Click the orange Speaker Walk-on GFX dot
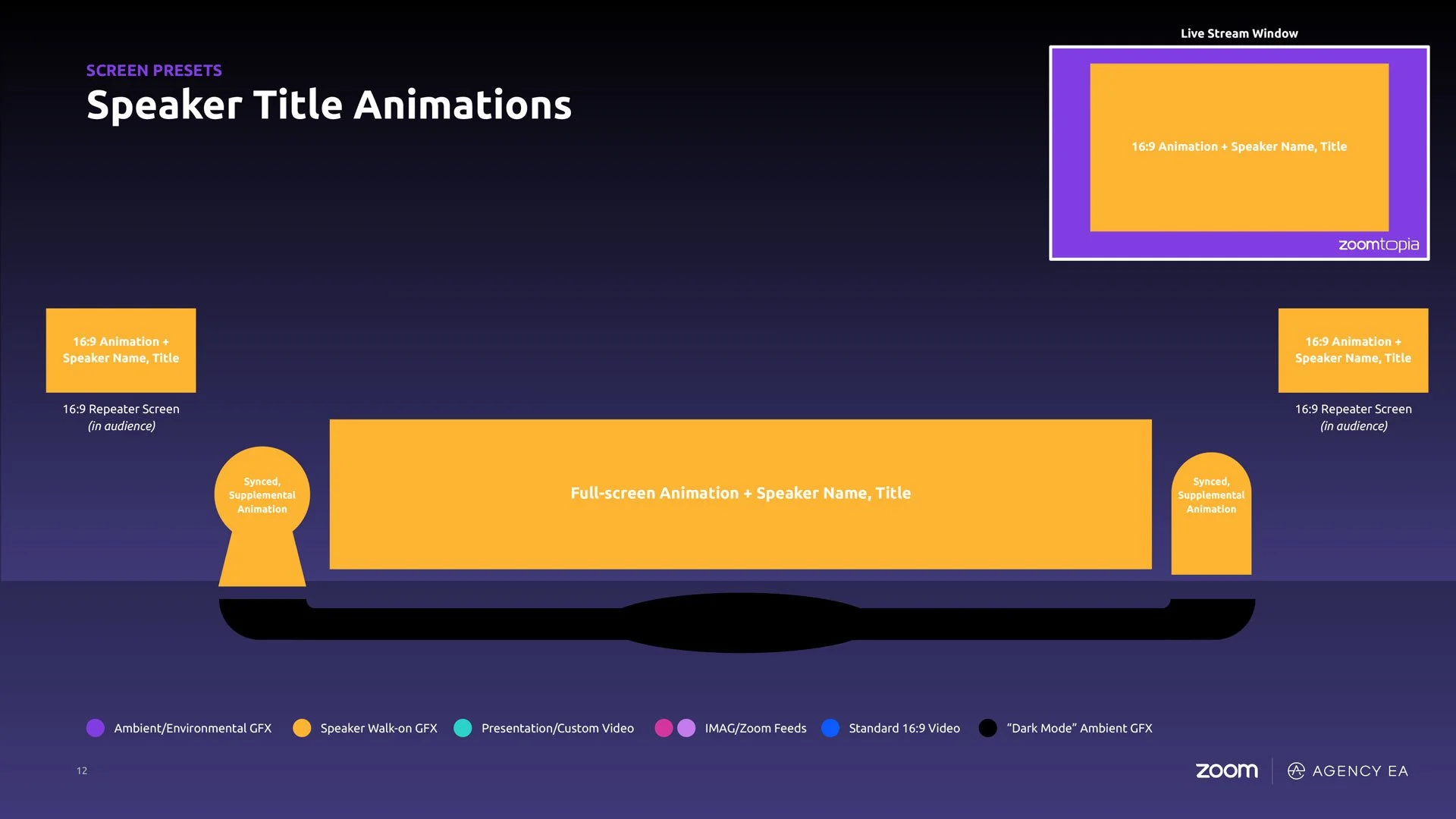This screenshot has width=1456, height=819. (x=302, y=728)
